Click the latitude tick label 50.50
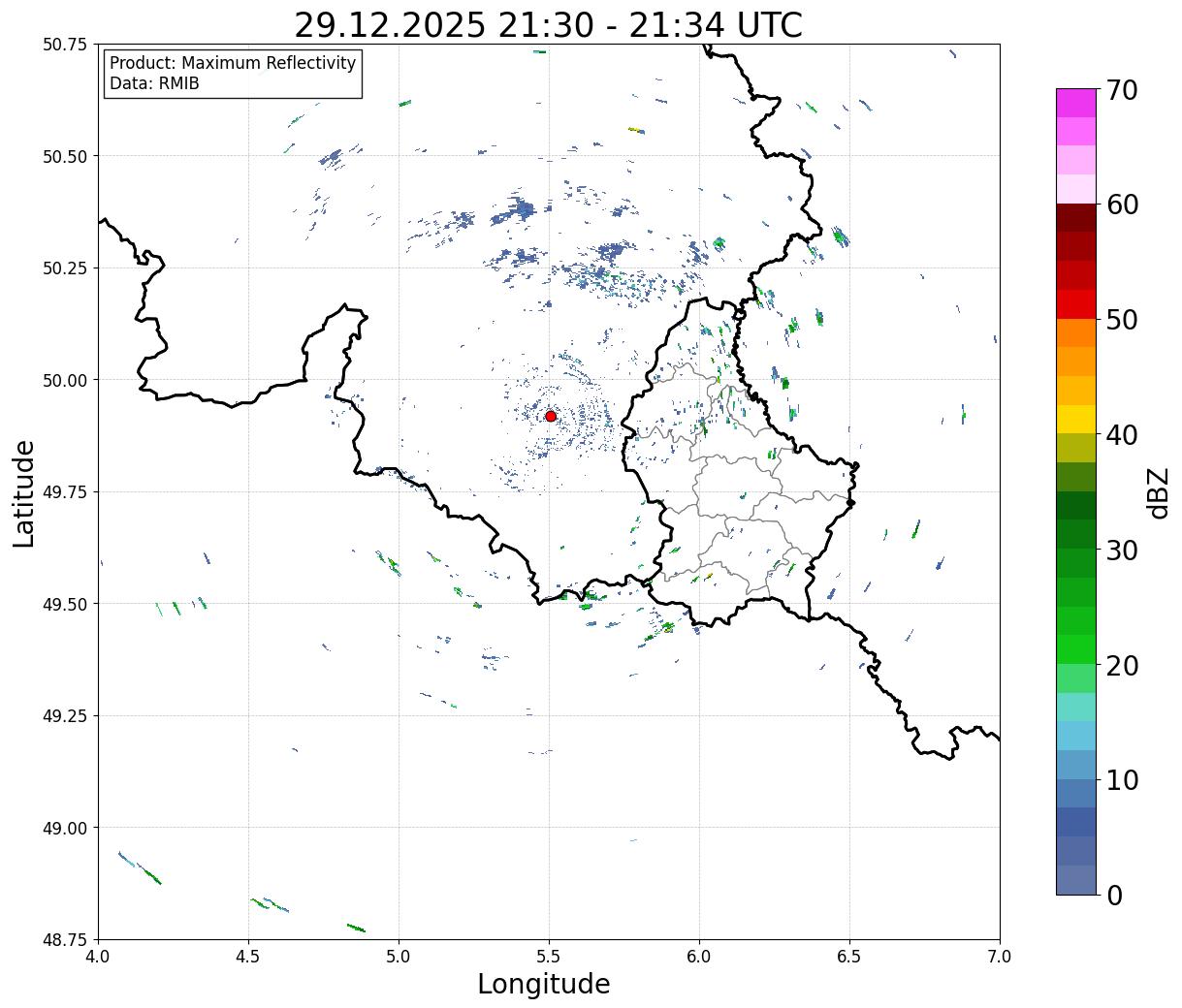This screenshot has width=1182, height=1008. pos(65,156)
